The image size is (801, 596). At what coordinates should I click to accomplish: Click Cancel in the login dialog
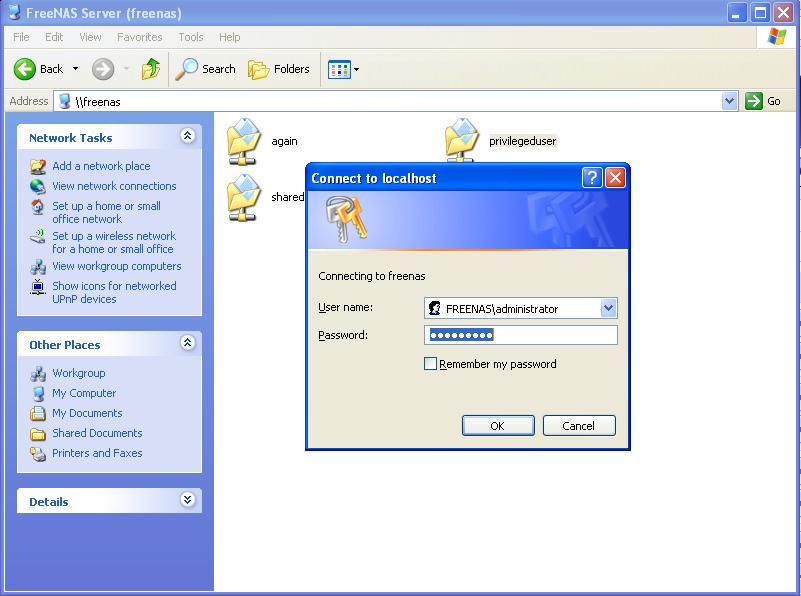click(x=579, y=425)
